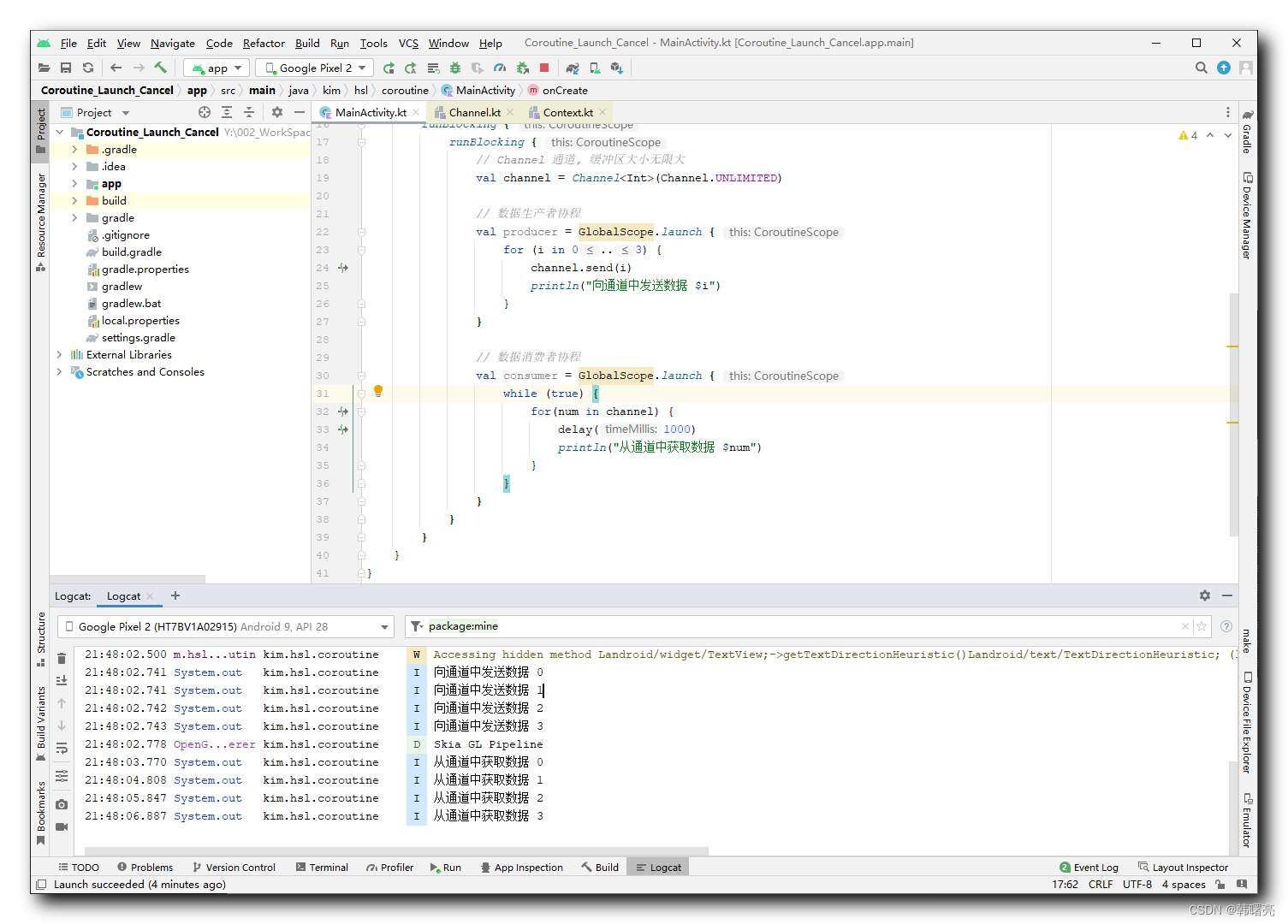Clear Logcat with trash icon
Image resolution: width=1288 pixels, height=924 pixels.
click(62, 658)
